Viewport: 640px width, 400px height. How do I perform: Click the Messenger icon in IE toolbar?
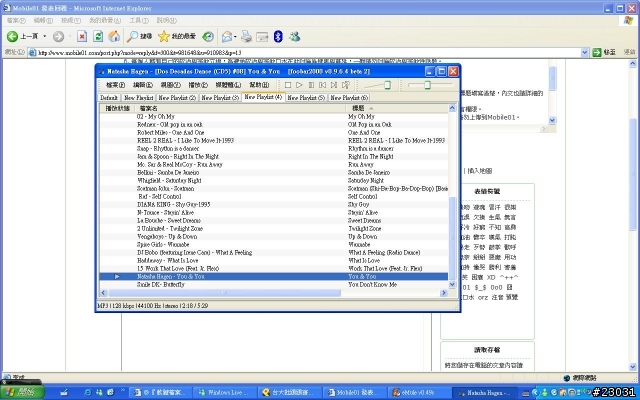(295, 36)
